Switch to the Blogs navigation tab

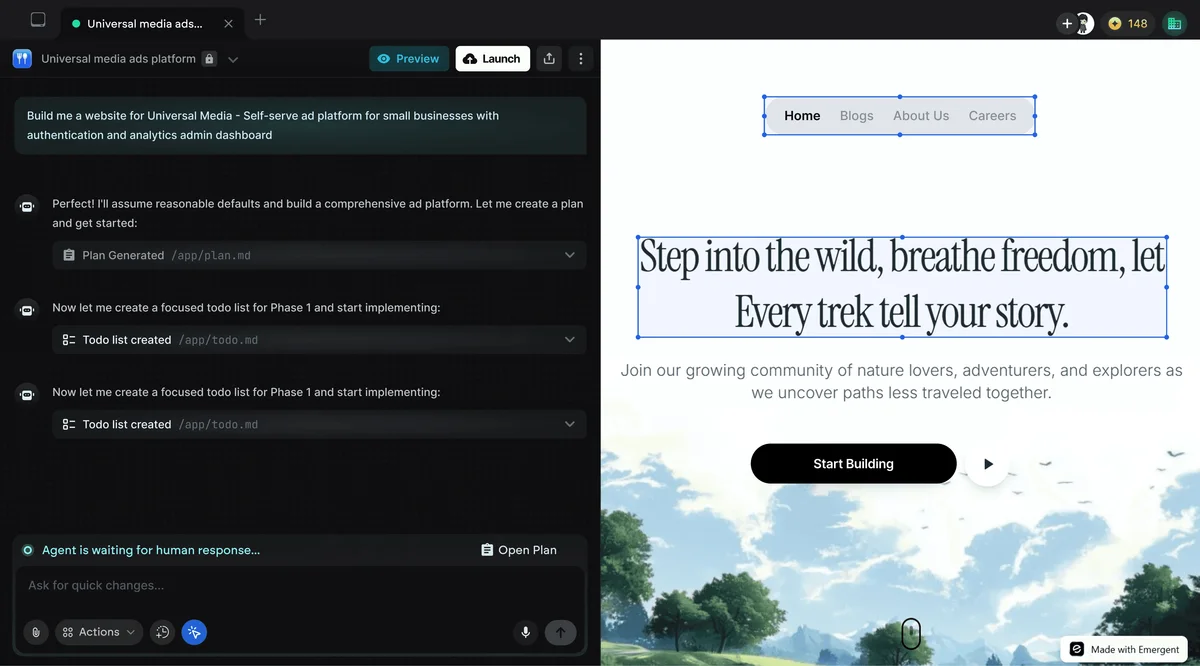[856, 115]
